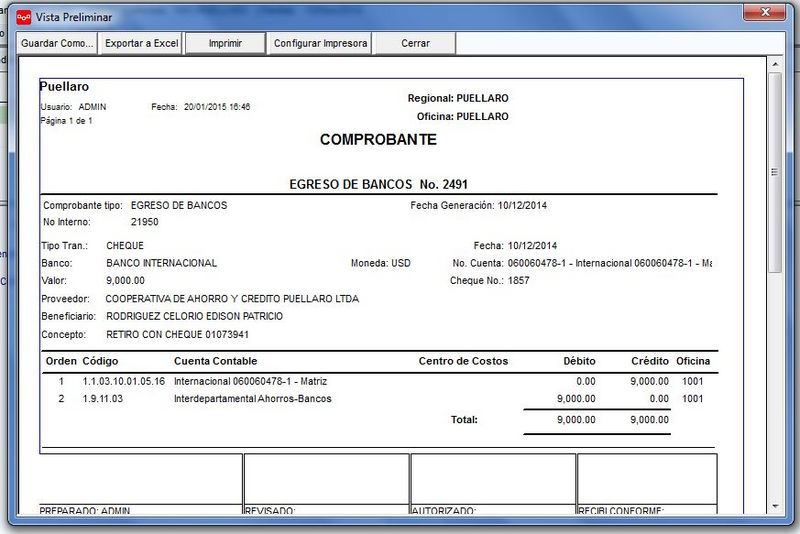
Task: Click the vertical scrollbar thumb
Action: point(775,172)
